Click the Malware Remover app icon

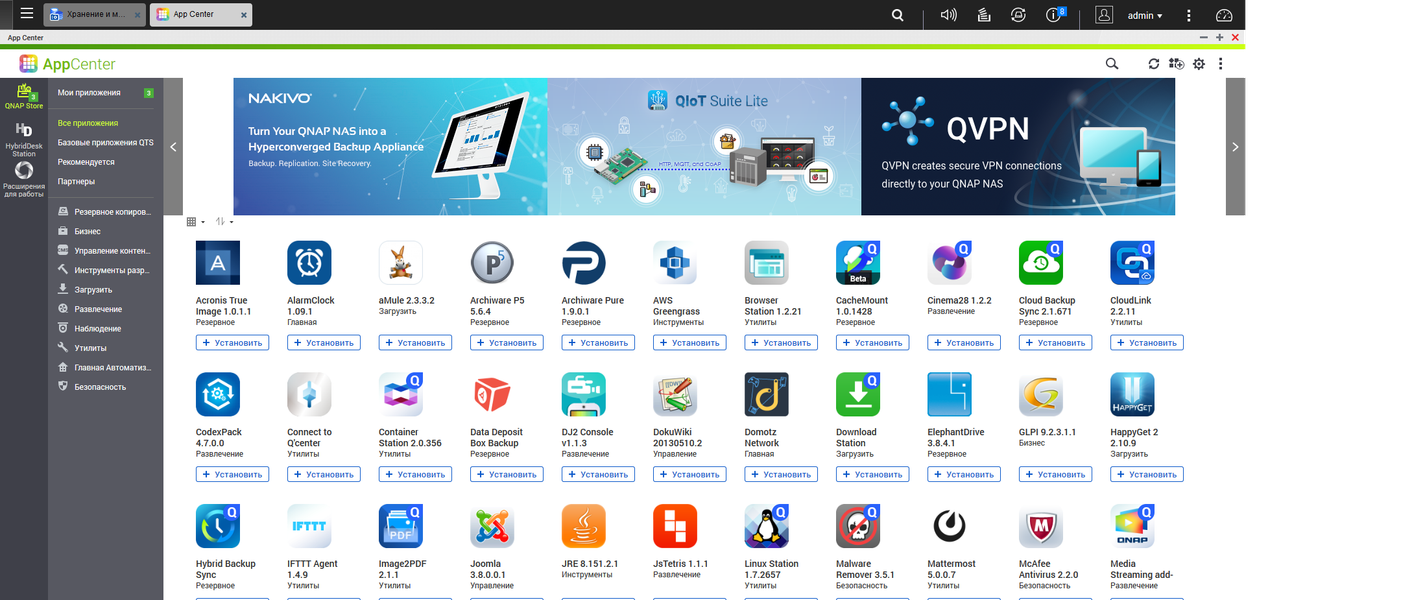(858, 526)
